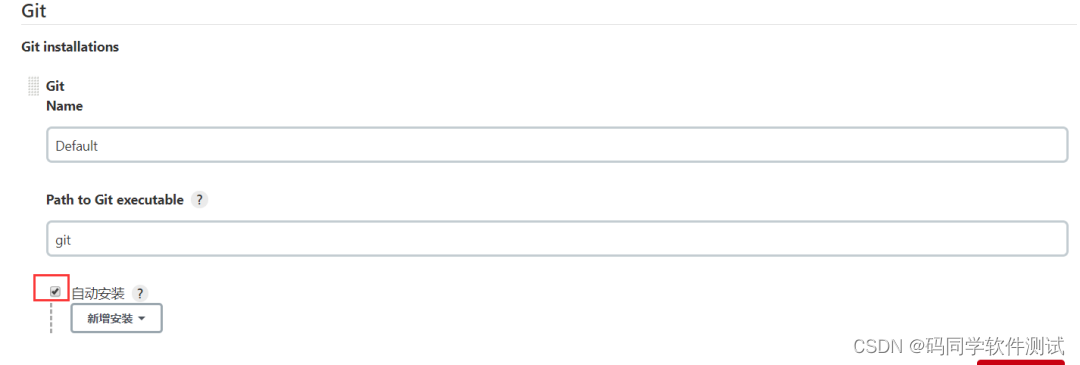Click the word Default inside Name box
The height and width of the screenshot is (365, 1080).
click(76, 146)
